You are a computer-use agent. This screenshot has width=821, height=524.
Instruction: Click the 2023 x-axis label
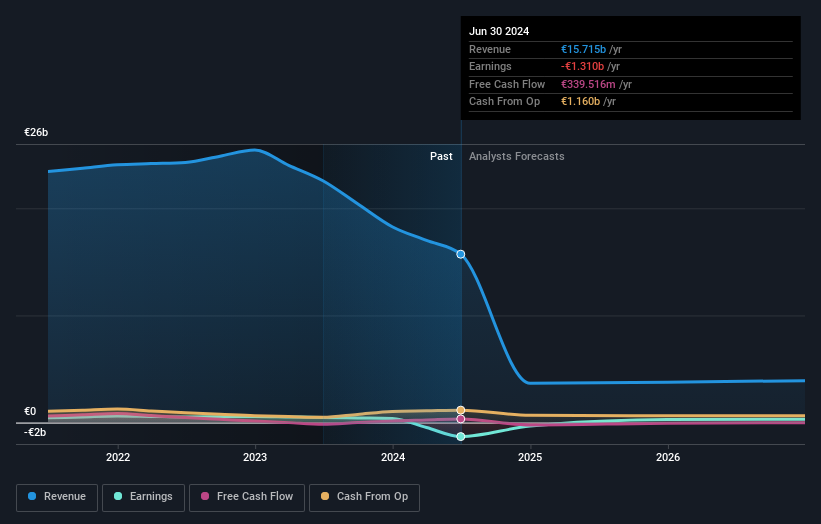tap(255, 458)
